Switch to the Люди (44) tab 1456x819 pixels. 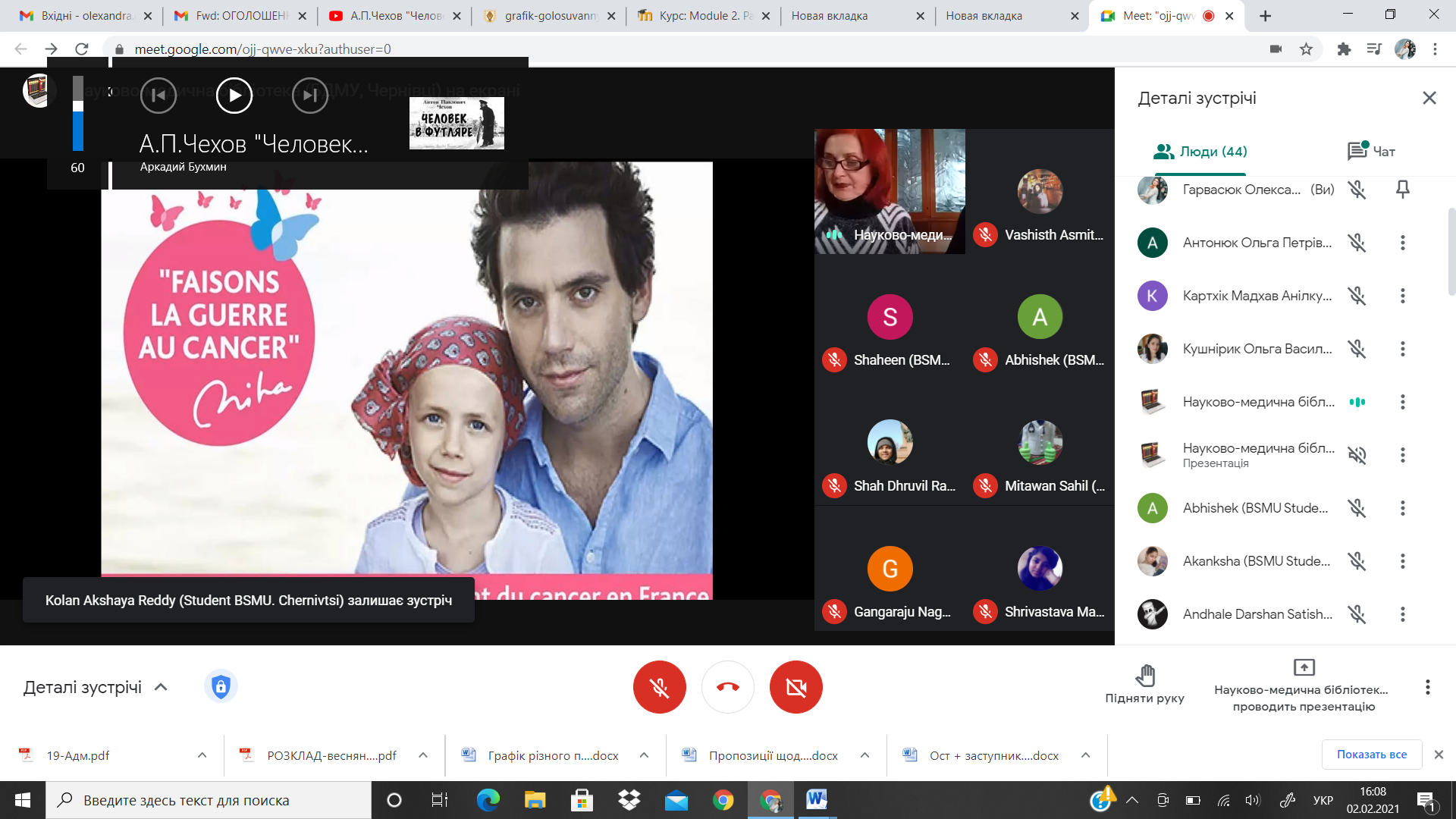click(1200, 152)
